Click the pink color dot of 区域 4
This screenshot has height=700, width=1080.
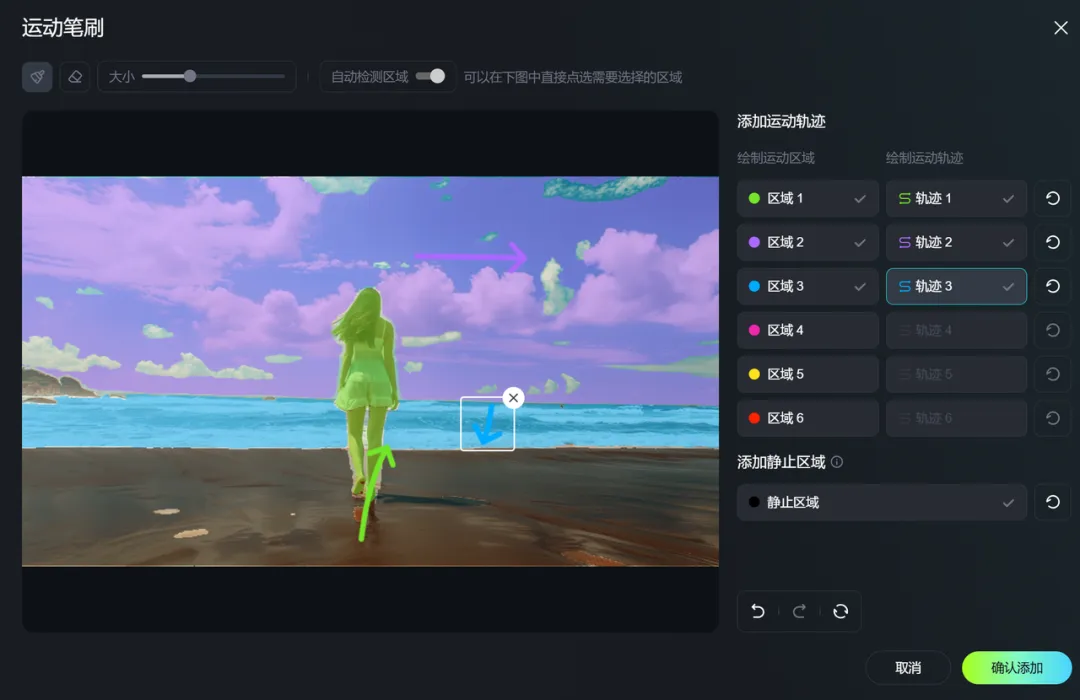754,330
